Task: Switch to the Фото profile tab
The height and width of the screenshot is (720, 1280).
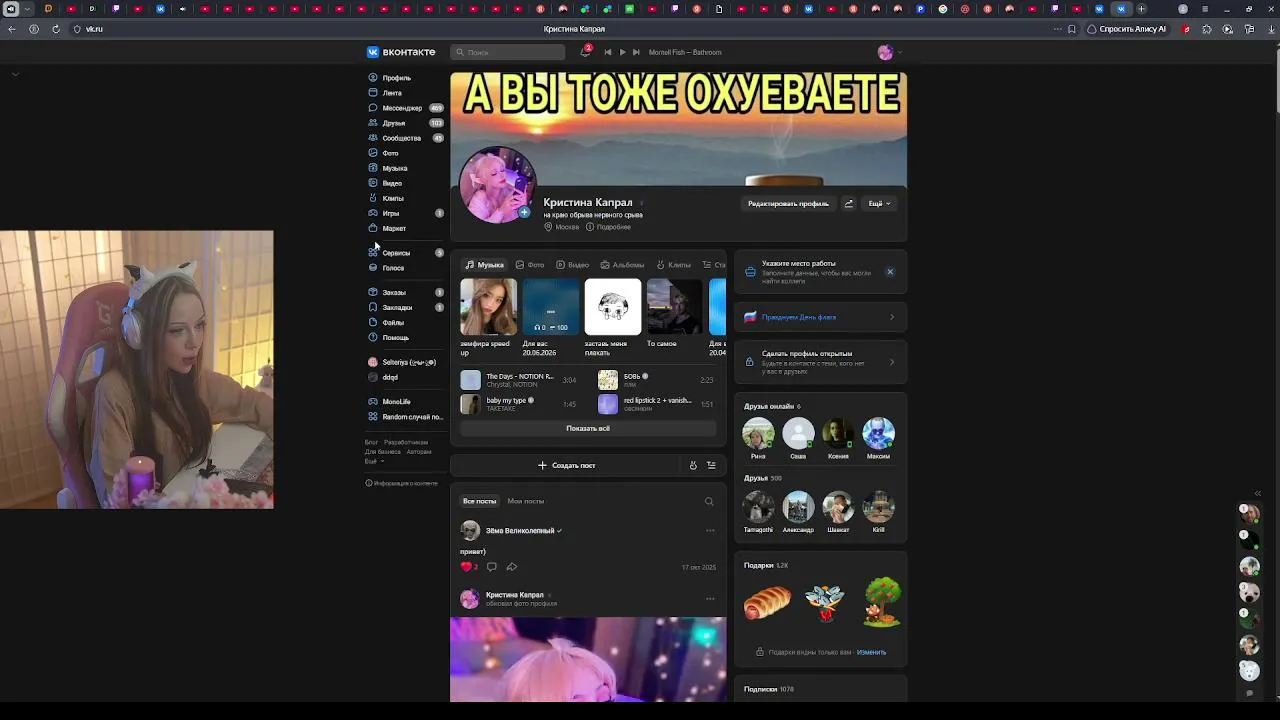Action: click(x=530, y=265)
